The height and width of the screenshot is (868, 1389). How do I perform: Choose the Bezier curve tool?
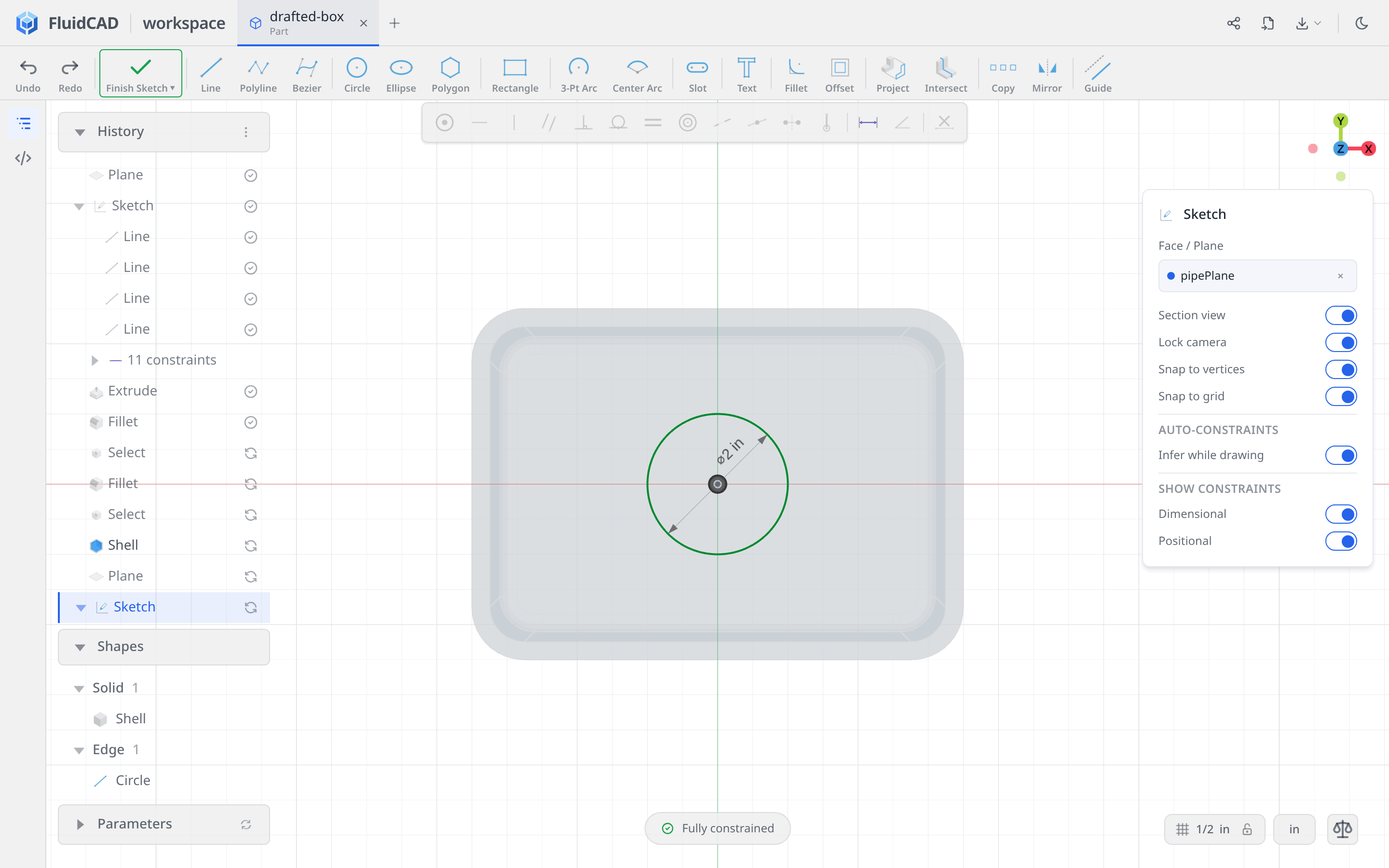(x=307, y=75)
